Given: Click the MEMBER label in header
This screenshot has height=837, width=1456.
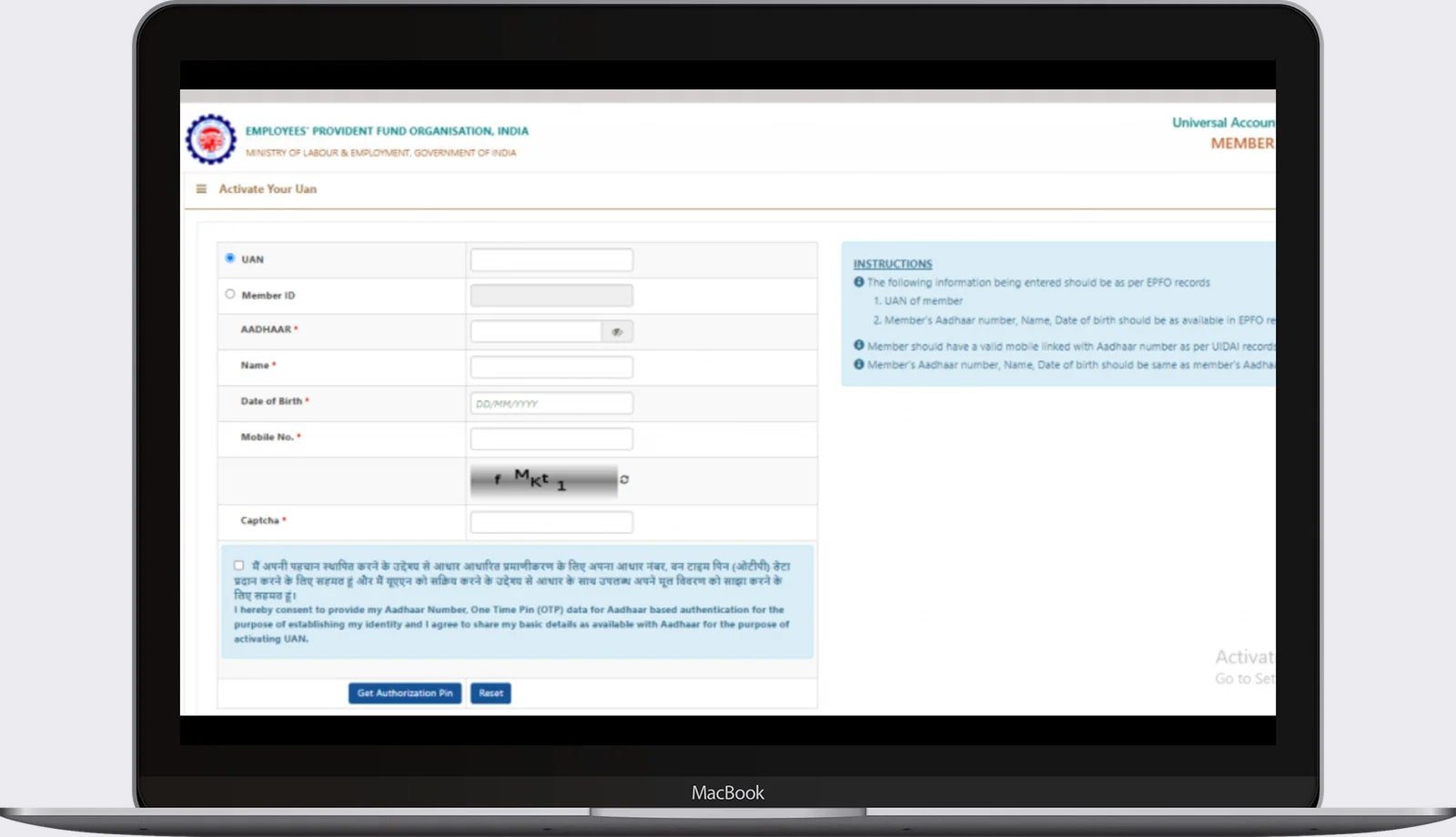Looking at the screenshot, I should (1242, 144).
